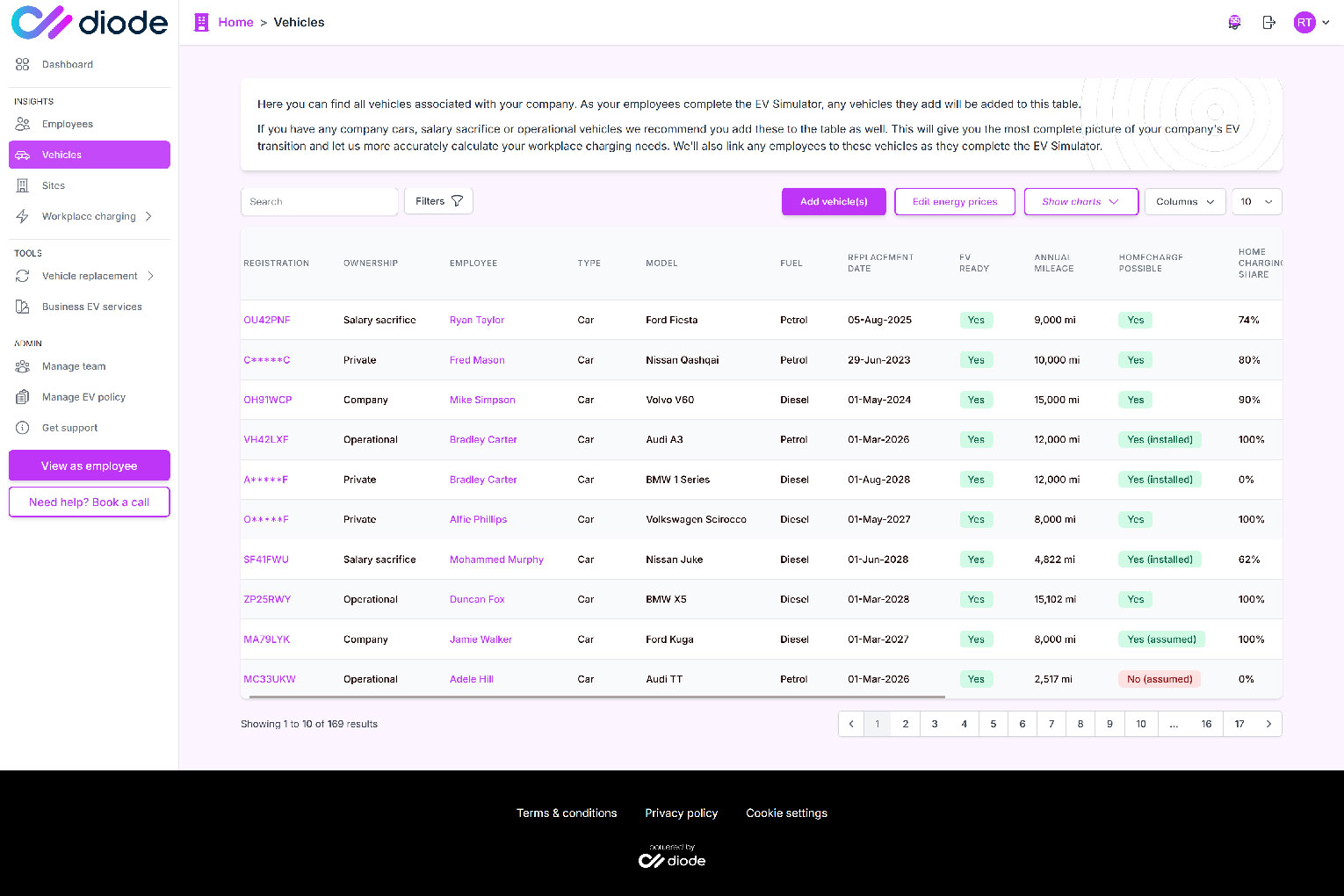Open the RT user avatar menu

(x=1304, y=22)
